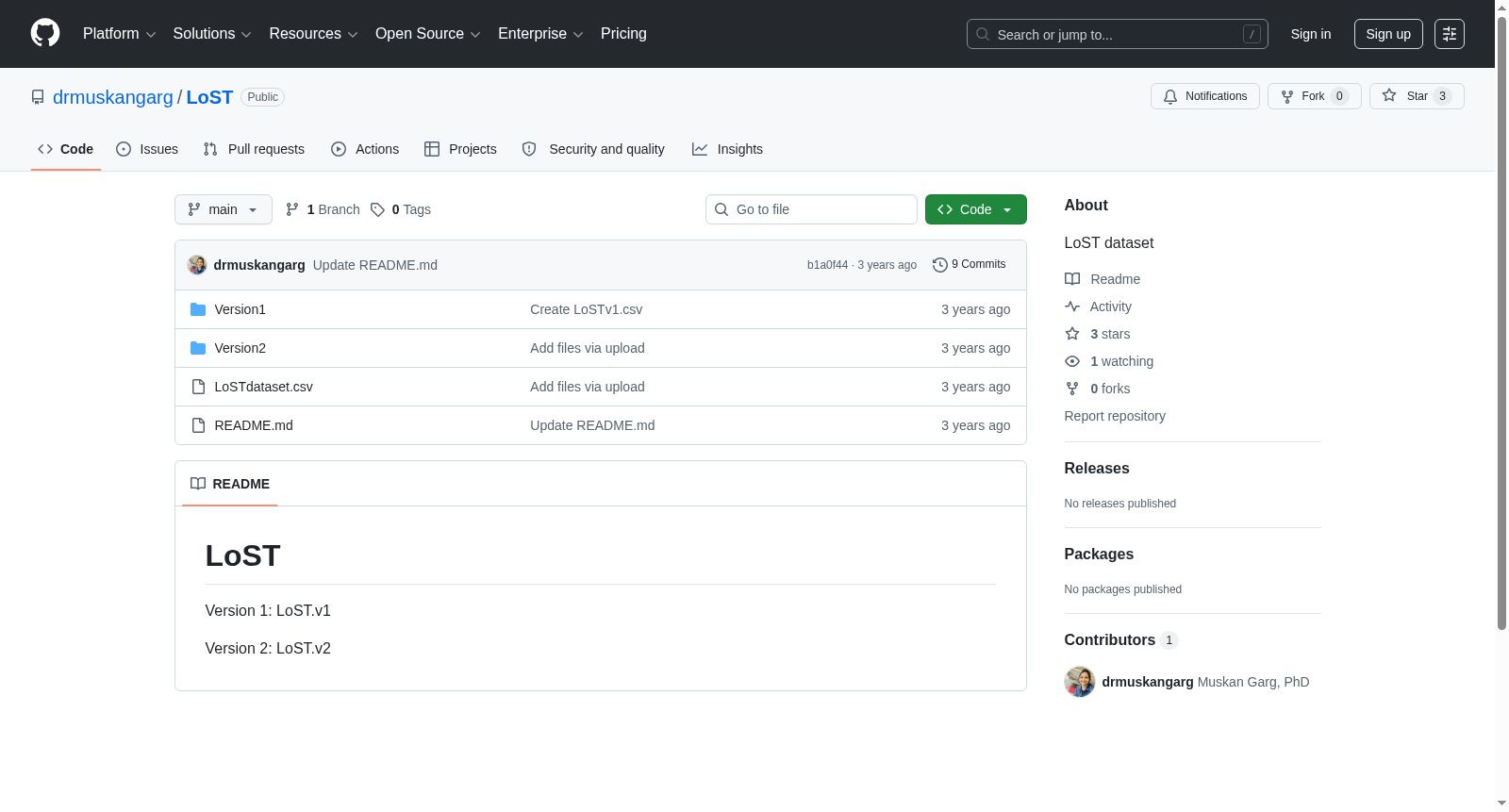The image size is (1509, 812).
Task: Open LoSTdataset.csv commit Add files via upload
Action: pyautogui.click(x=588, y=387)
